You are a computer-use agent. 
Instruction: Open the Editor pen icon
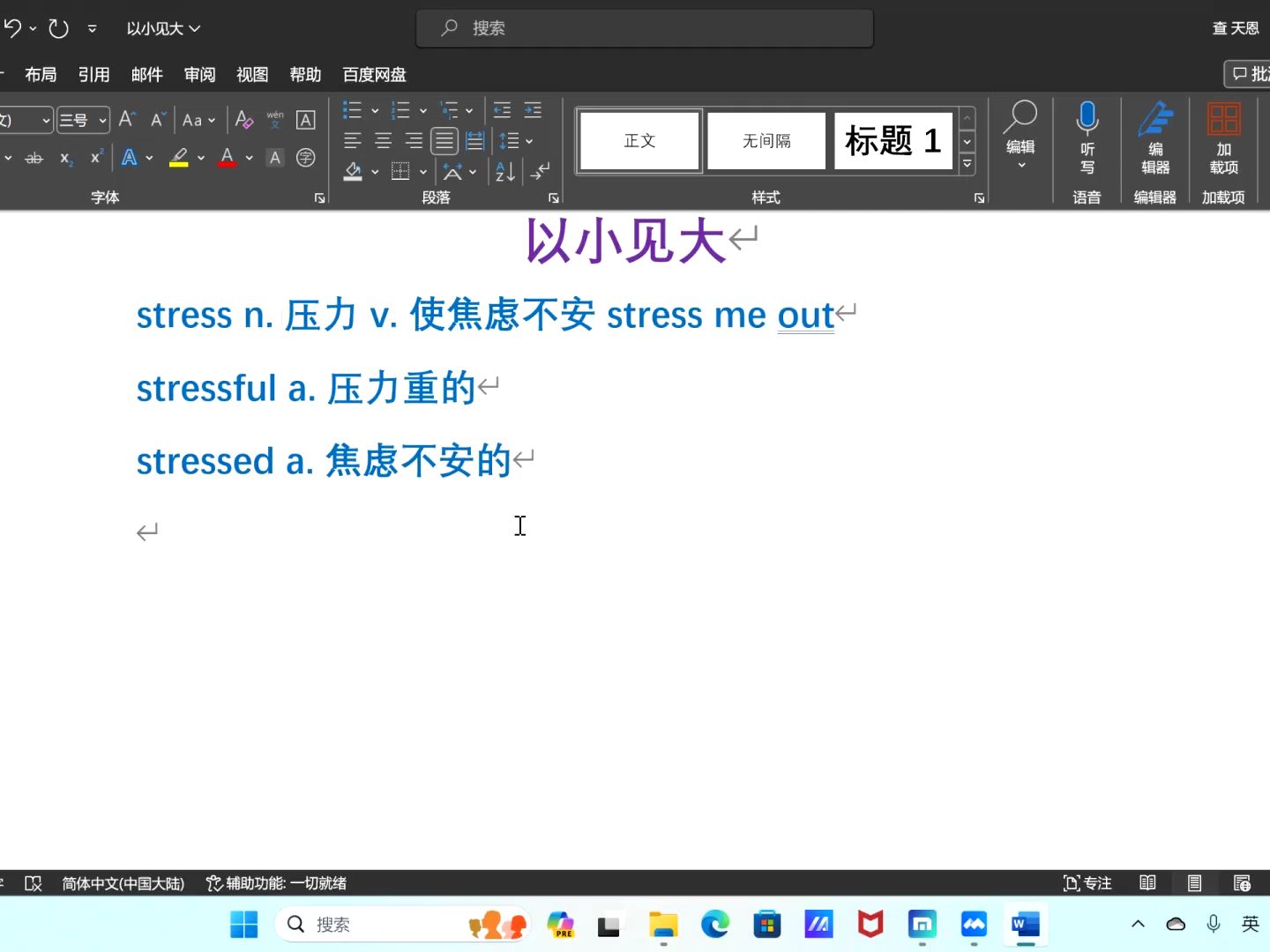1155,119
